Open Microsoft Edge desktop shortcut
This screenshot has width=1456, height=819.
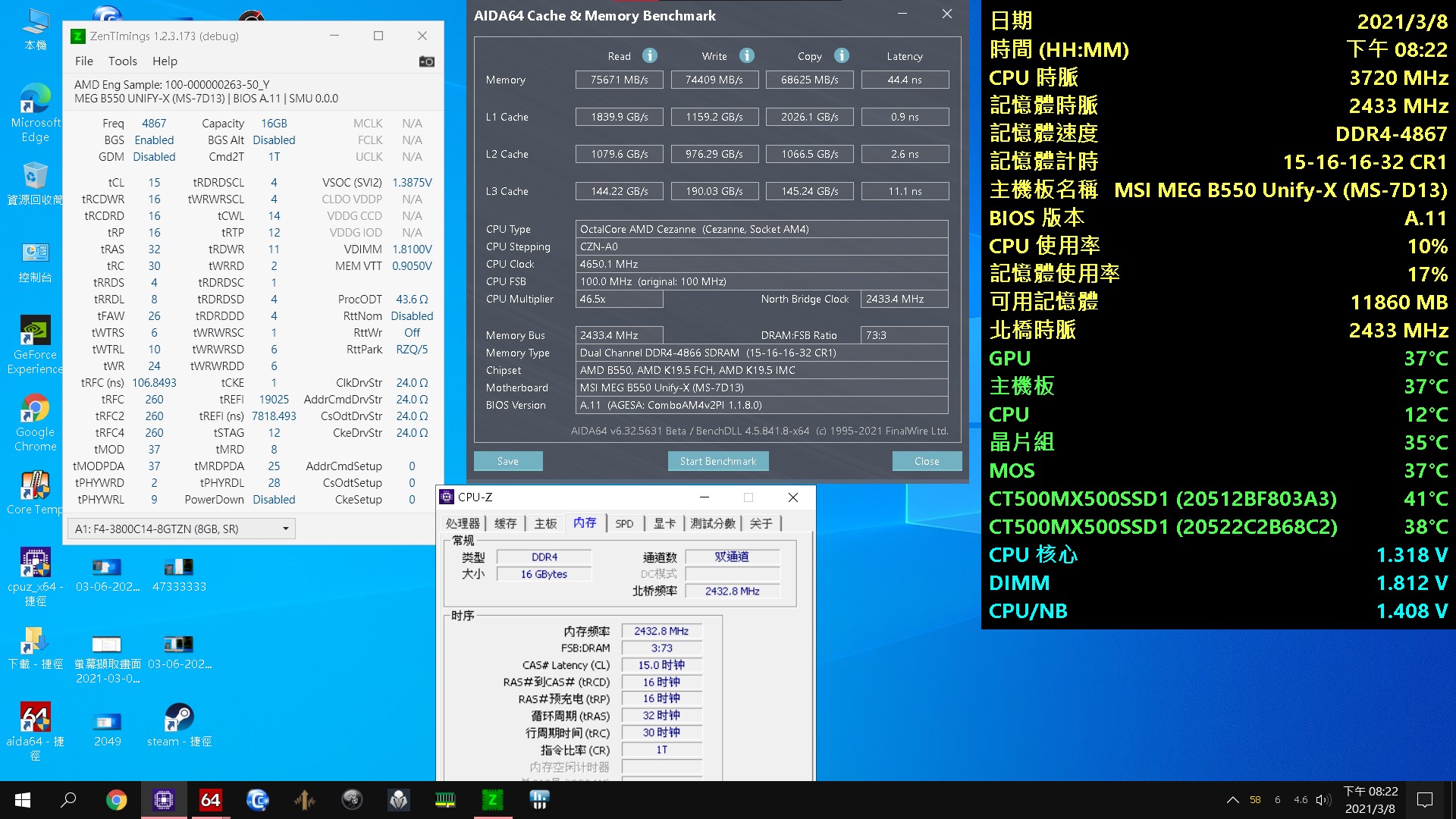click(35, 113)
